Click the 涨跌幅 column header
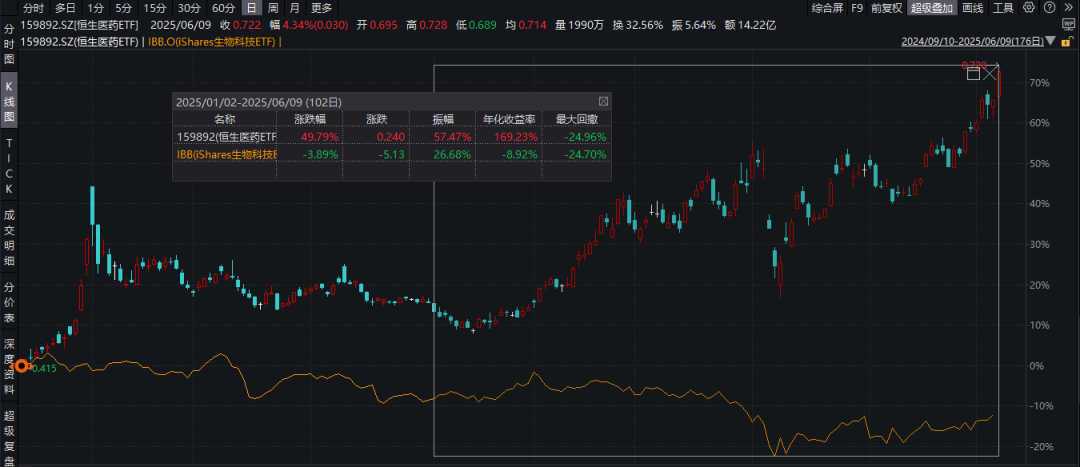1080x467 pixels. point(308,118)
